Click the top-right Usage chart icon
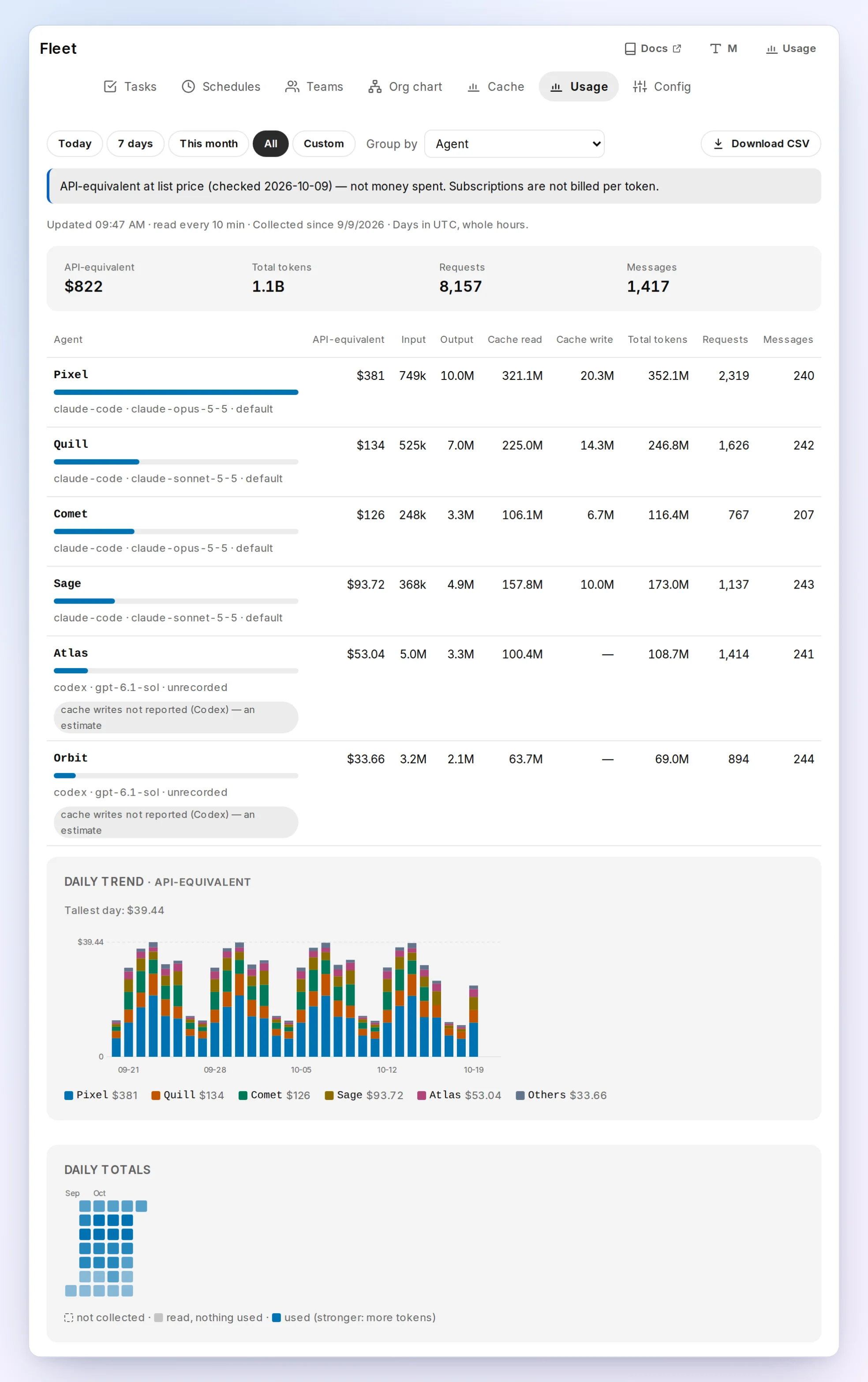The height and width of the screenshot is (1382, 868). 771,49
